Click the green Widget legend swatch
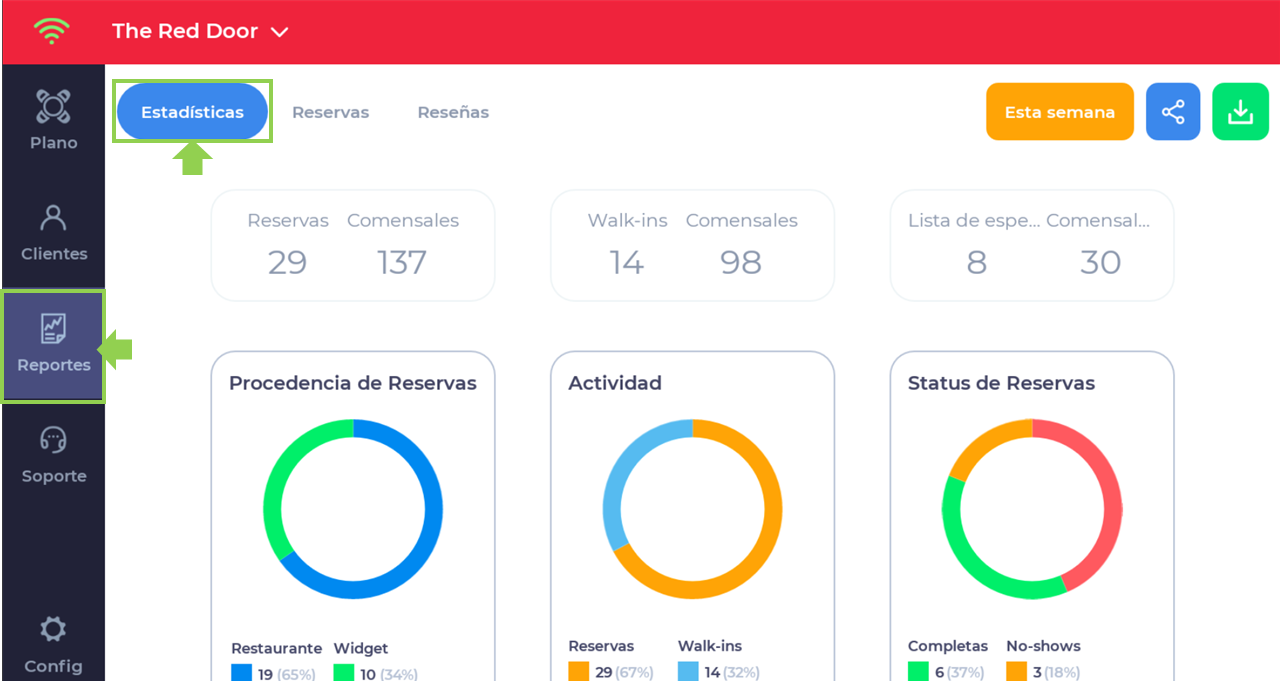The width and height of the screenshot is (1281, 686). pyautogui.click(x=344, y=673)
